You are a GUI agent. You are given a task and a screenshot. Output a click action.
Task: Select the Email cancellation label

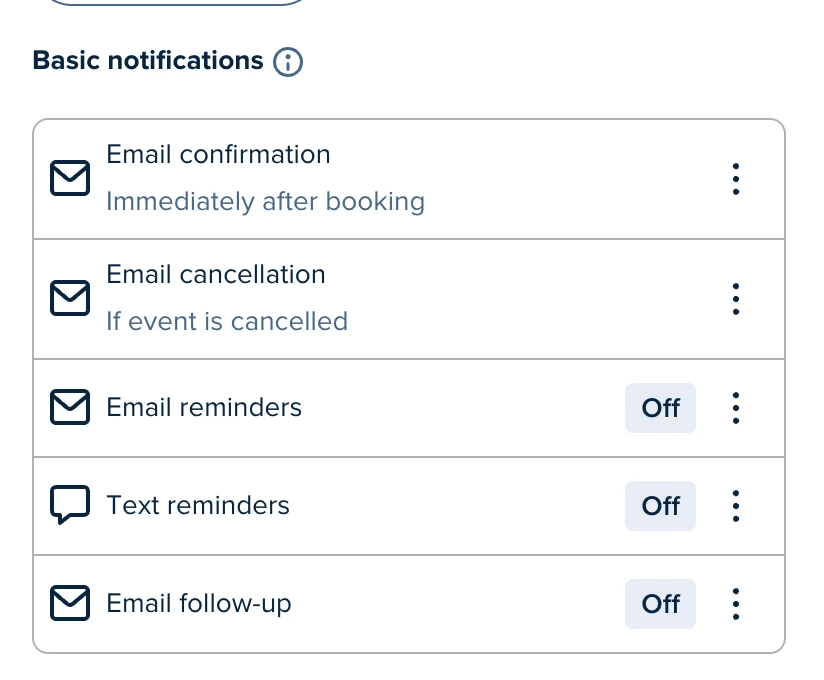216,274
